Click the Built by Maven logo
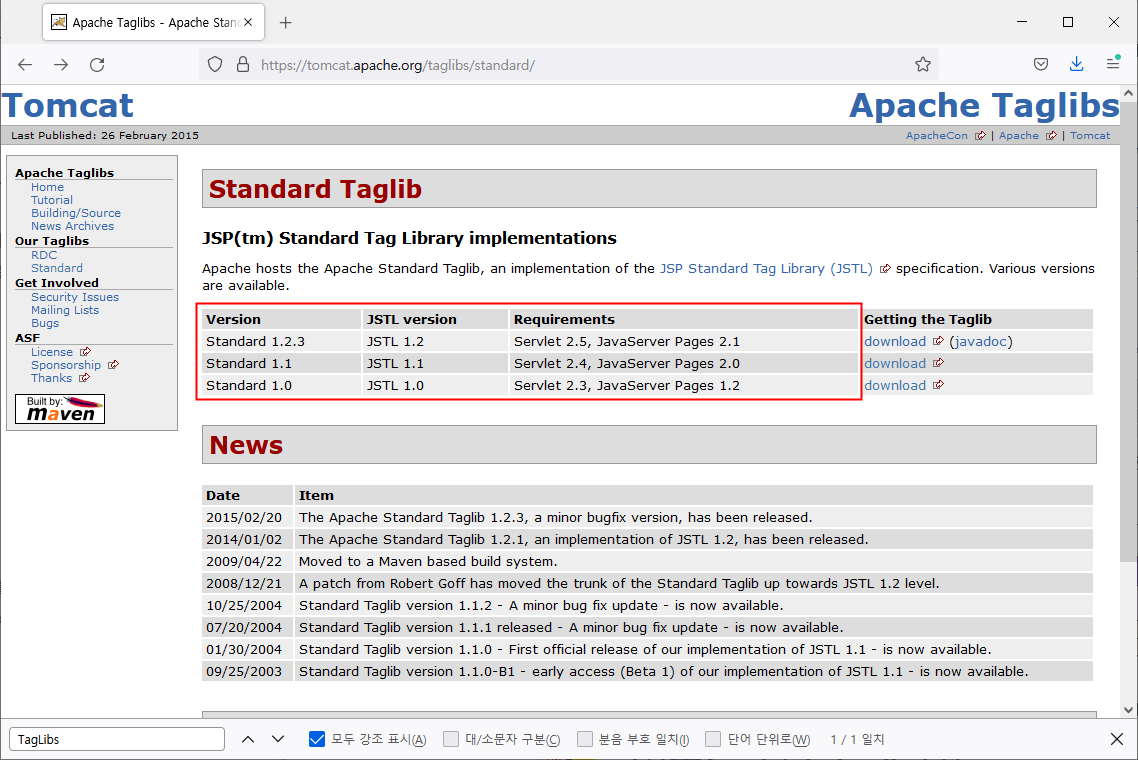The width and height of the screenshot is (1138, 760). (x=60, y=409)
